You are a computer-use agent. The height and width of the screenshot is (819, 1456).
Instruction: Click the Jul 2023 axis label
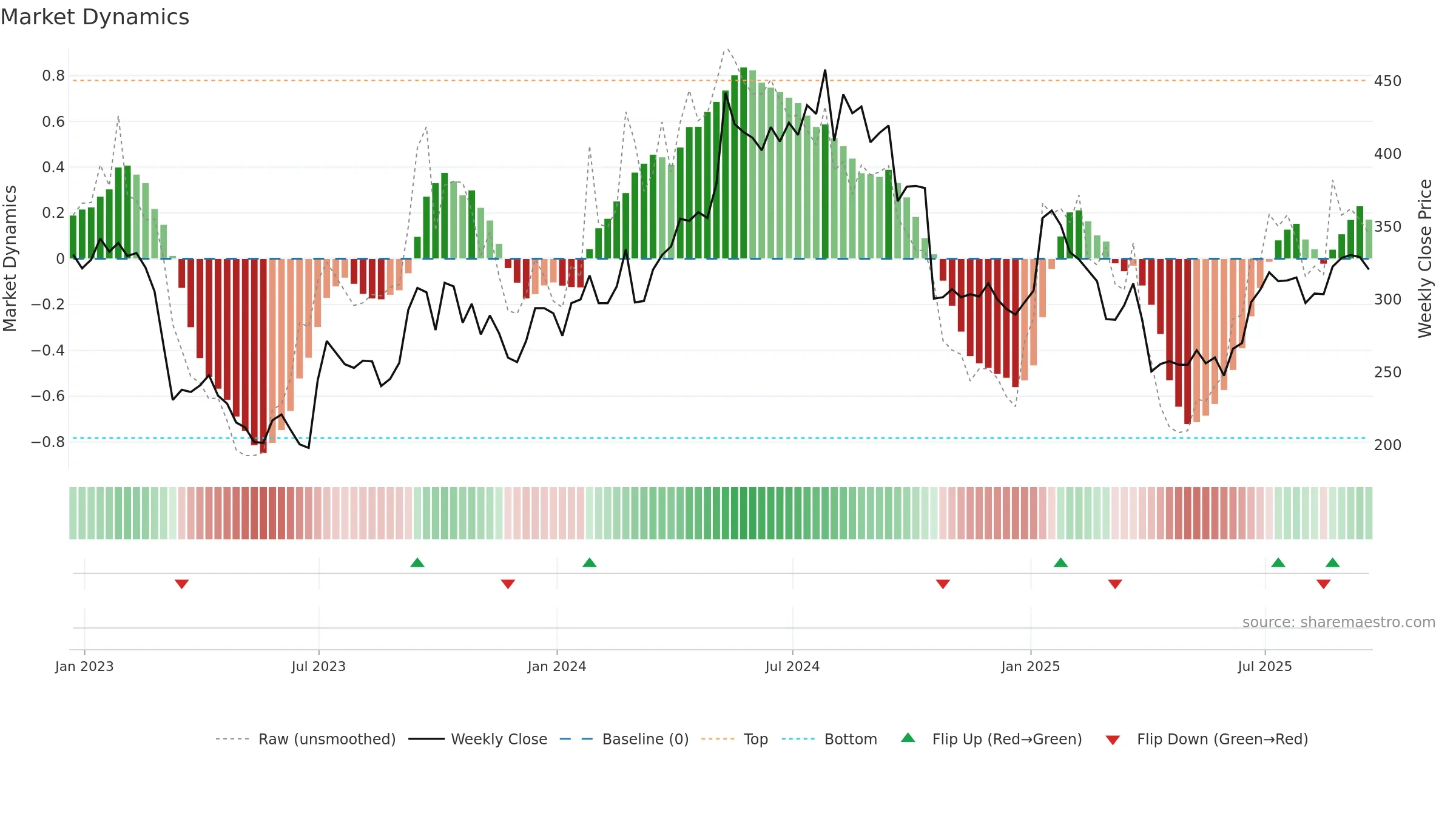pos(318,666)
